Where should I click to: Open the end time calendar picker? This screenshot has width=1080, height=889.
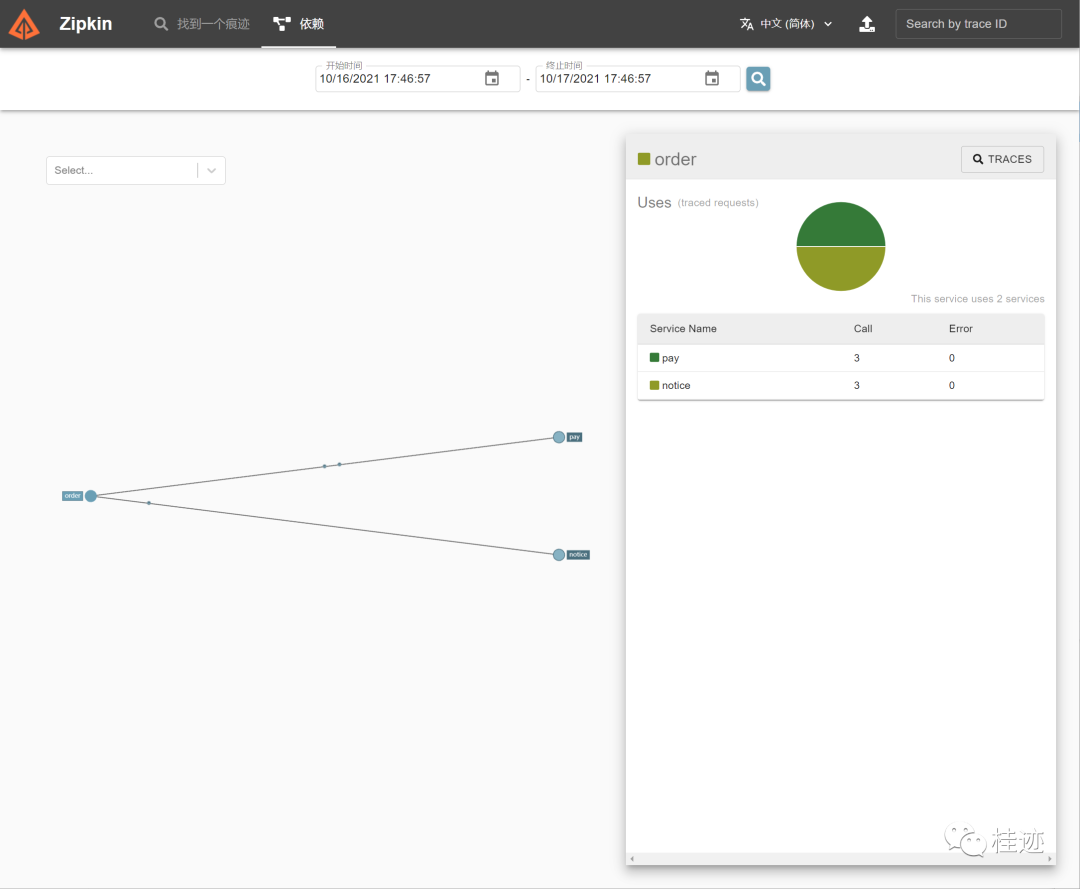pyautogui.click(x=712, y=79)
